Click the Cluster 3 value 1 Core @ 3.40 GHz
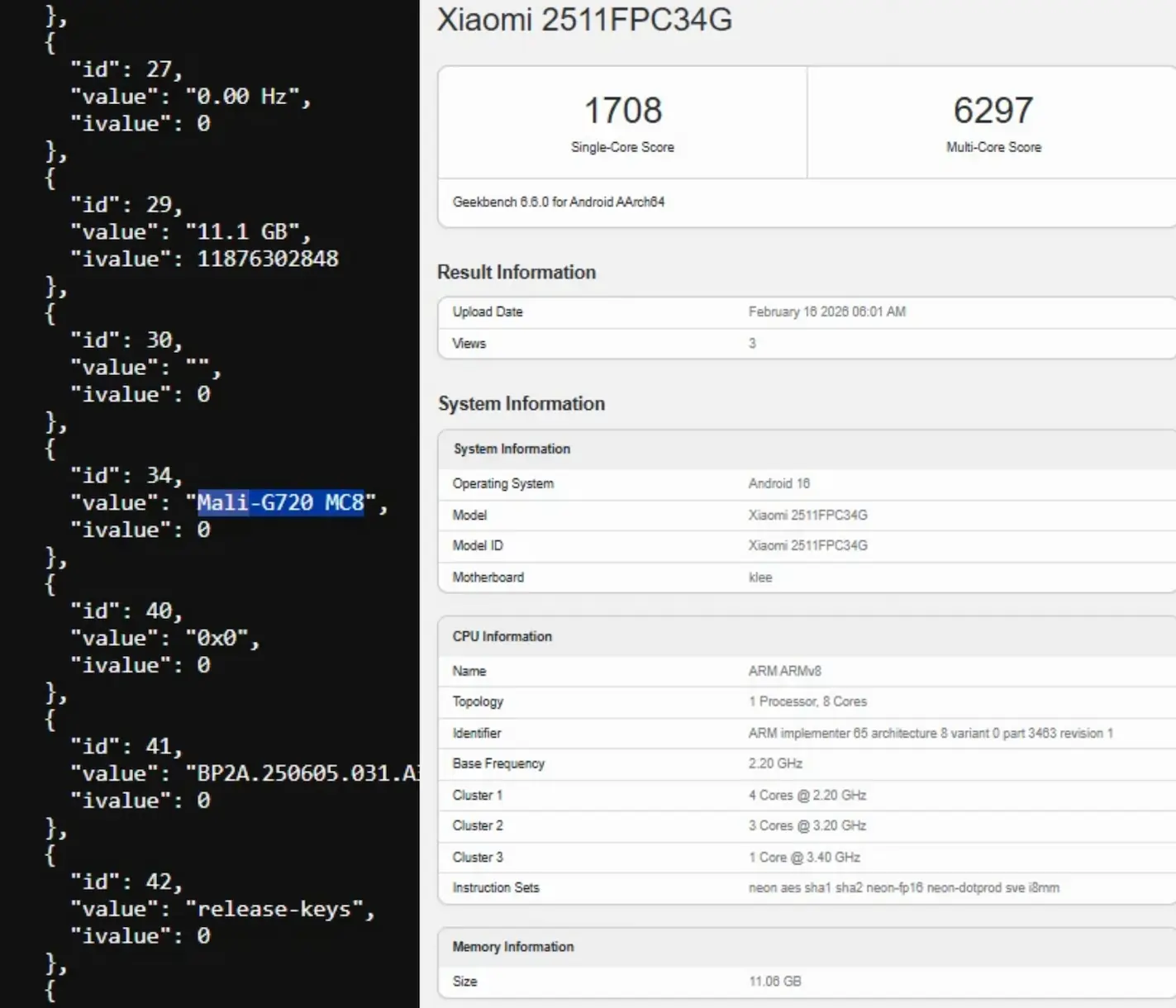 click(803, 857)
